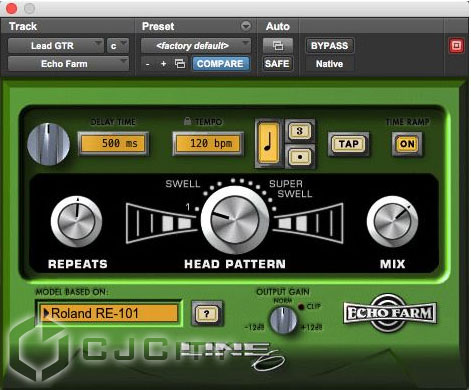Image resolution: width=471 pixels, height=390 pixels.
Task: Click the question mark help button
Action: point(207,313)
